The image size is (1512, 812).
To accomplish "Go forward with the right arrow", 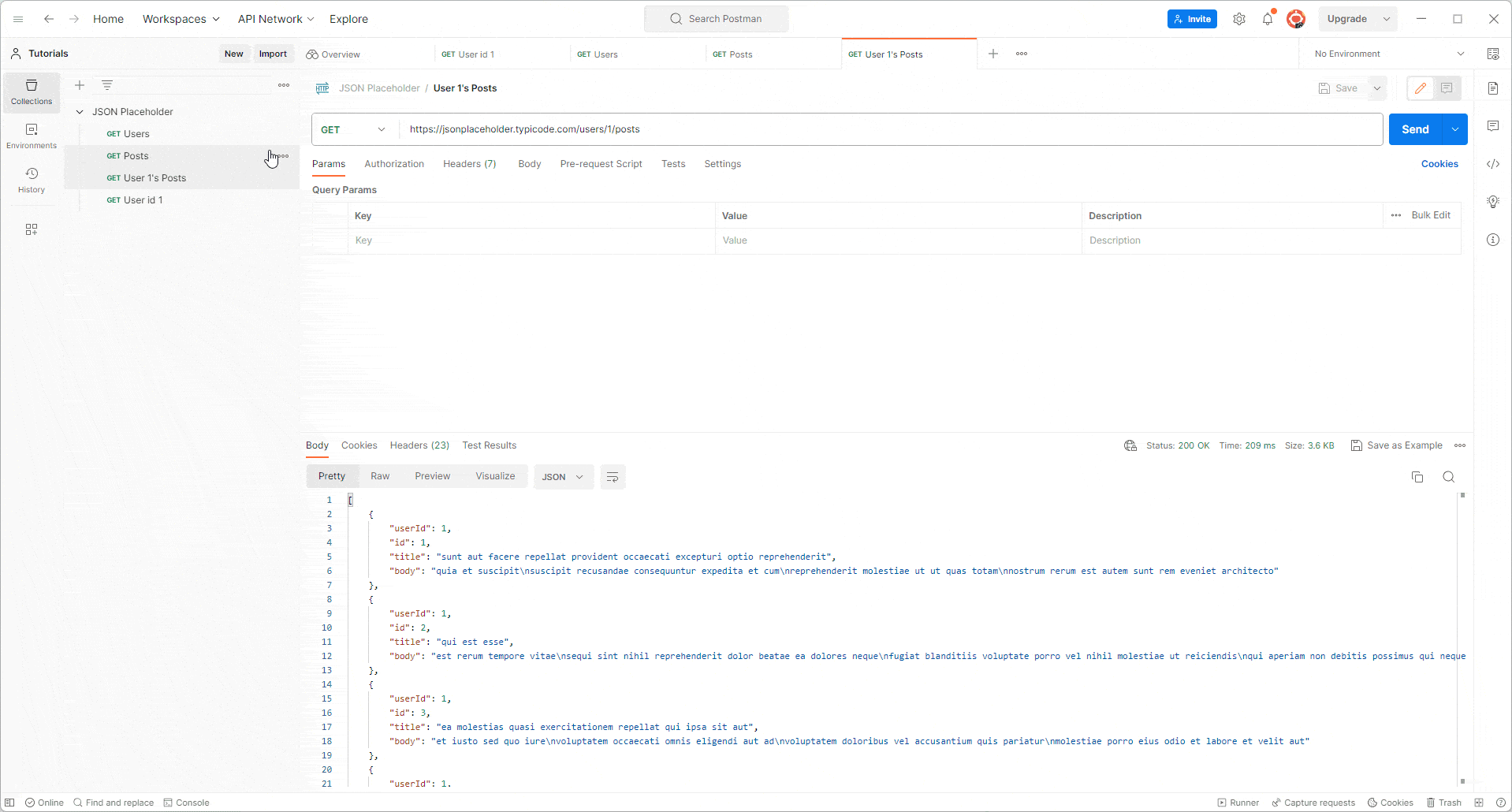I will 74,19.
